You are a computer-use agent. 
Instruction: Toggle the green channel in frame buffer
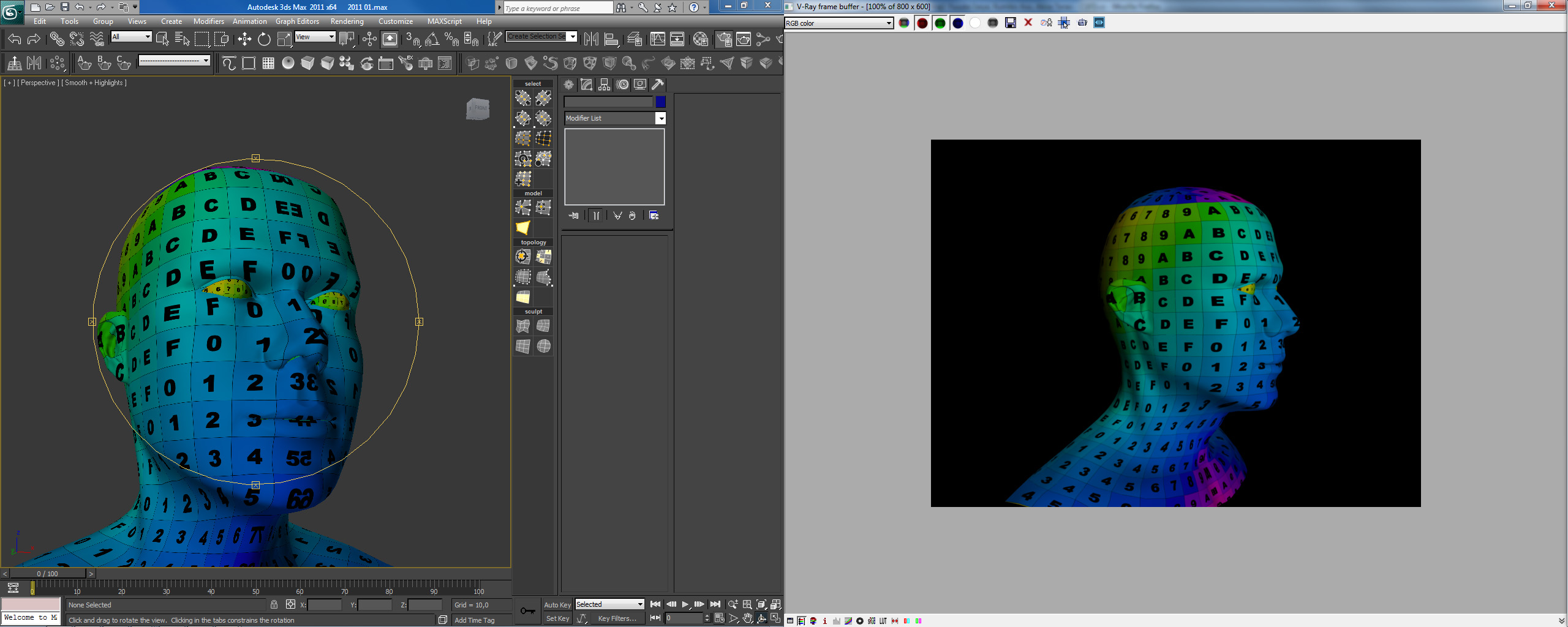click(940, 23)
